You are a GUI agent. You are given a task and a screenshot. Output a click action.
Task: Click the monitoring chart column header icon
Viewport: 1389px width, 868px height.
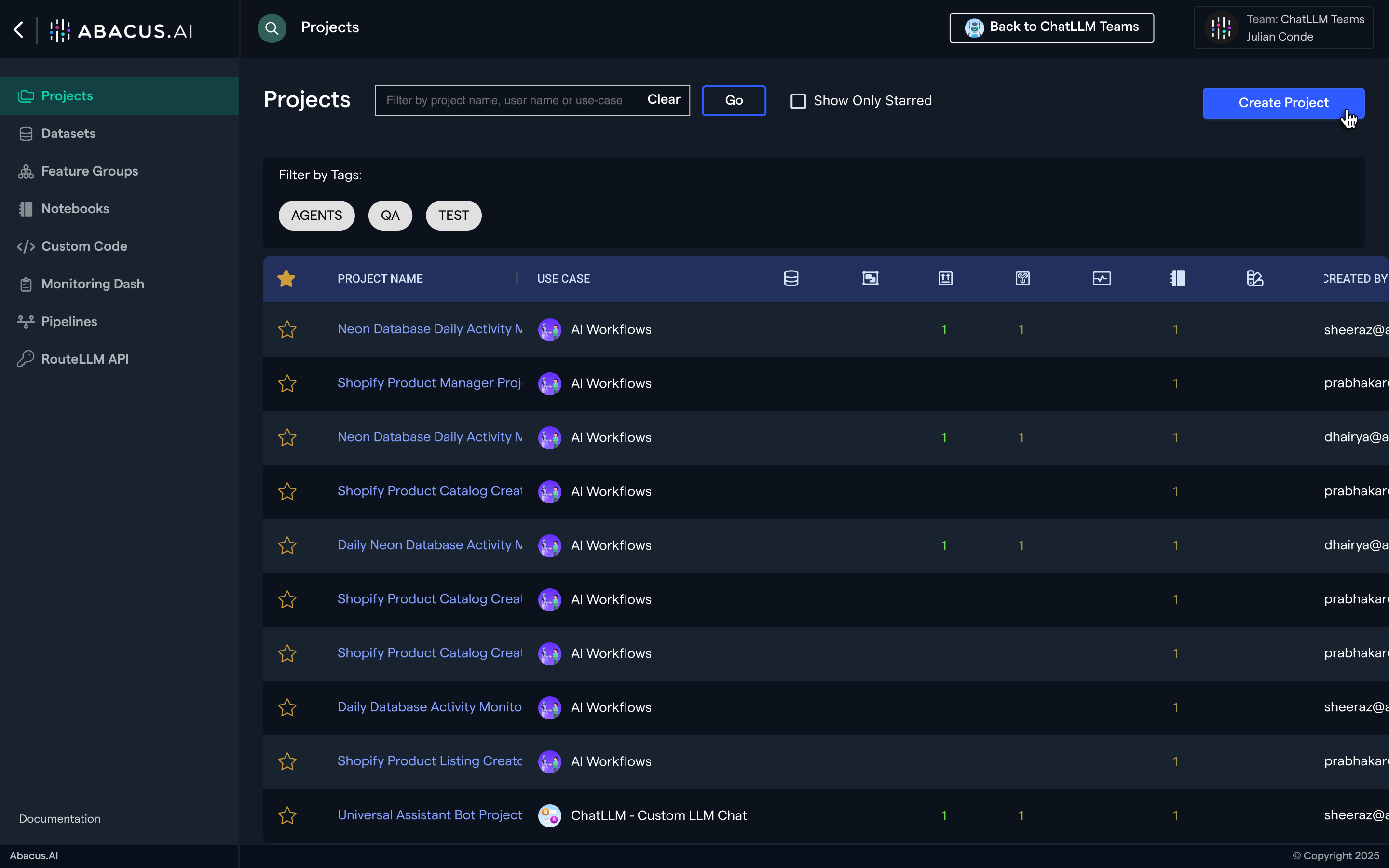[1102, 278]
